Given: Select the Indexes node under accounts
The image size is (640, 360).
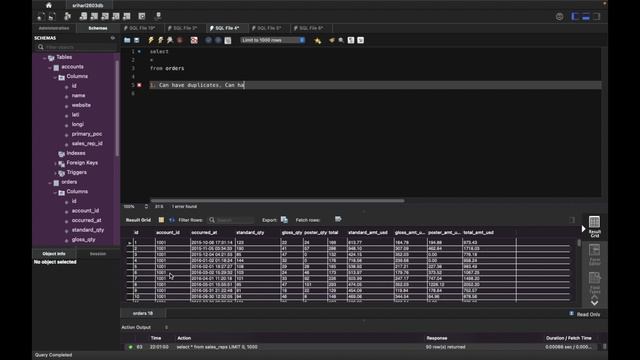Looking at the screenshot, I should [x=76, y=153].
